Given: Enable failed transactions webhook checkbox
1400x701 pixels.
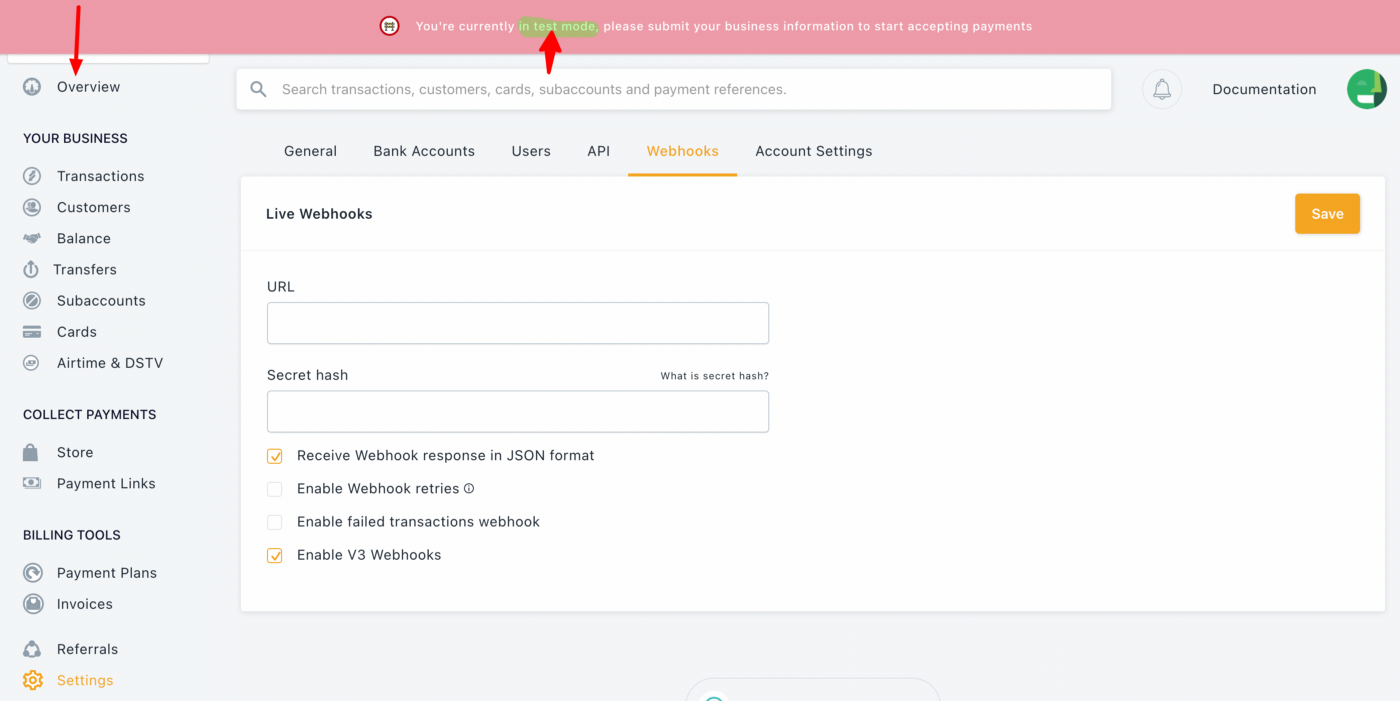Looking at the screenshot, I should pos(275,522).
